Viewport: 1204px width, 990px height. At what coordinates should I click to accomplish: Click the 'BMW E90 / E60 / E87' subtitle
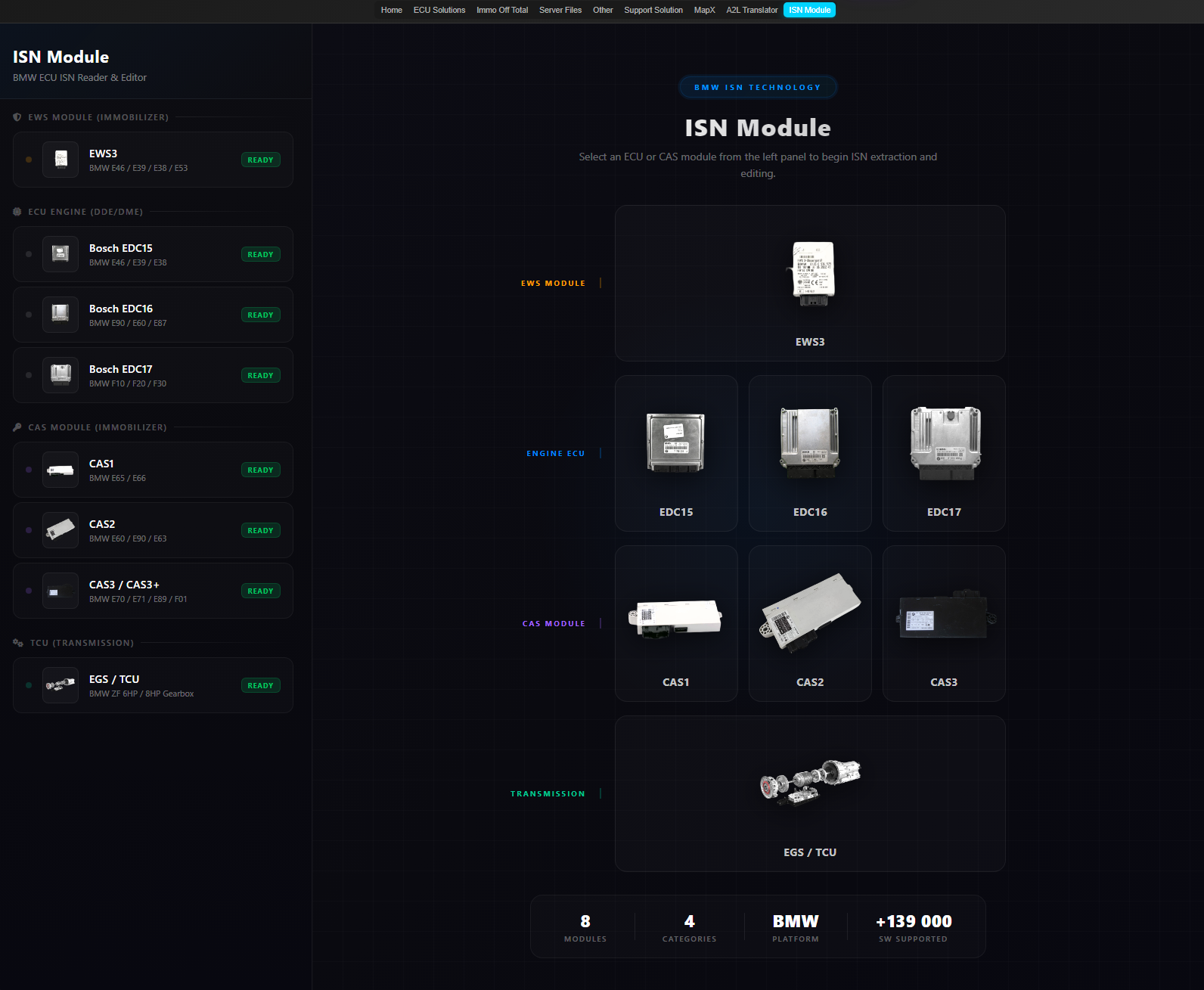pyautogui.click(x=128, y=323)
